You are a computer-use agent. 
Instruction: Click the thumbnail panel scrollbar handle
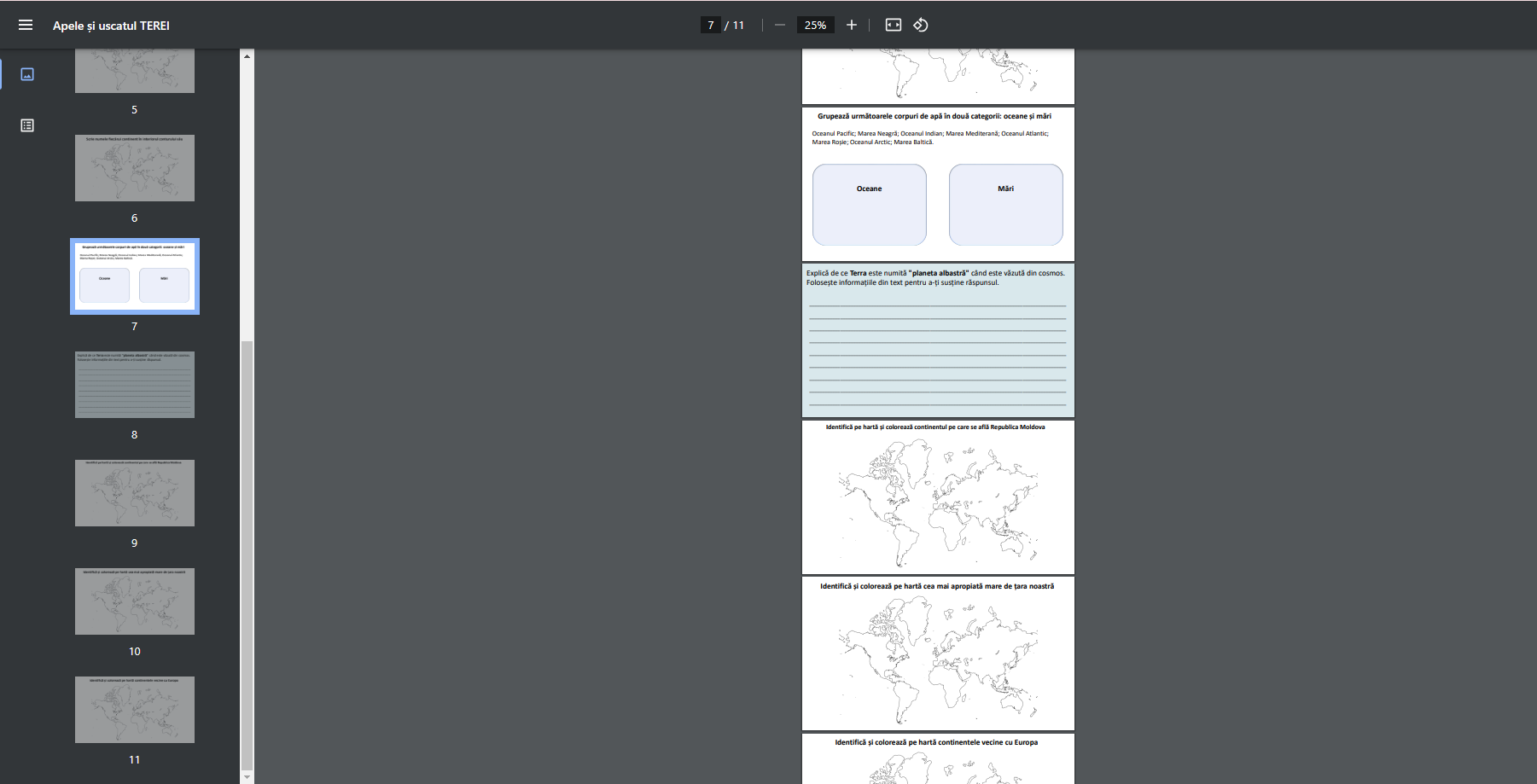247,555
